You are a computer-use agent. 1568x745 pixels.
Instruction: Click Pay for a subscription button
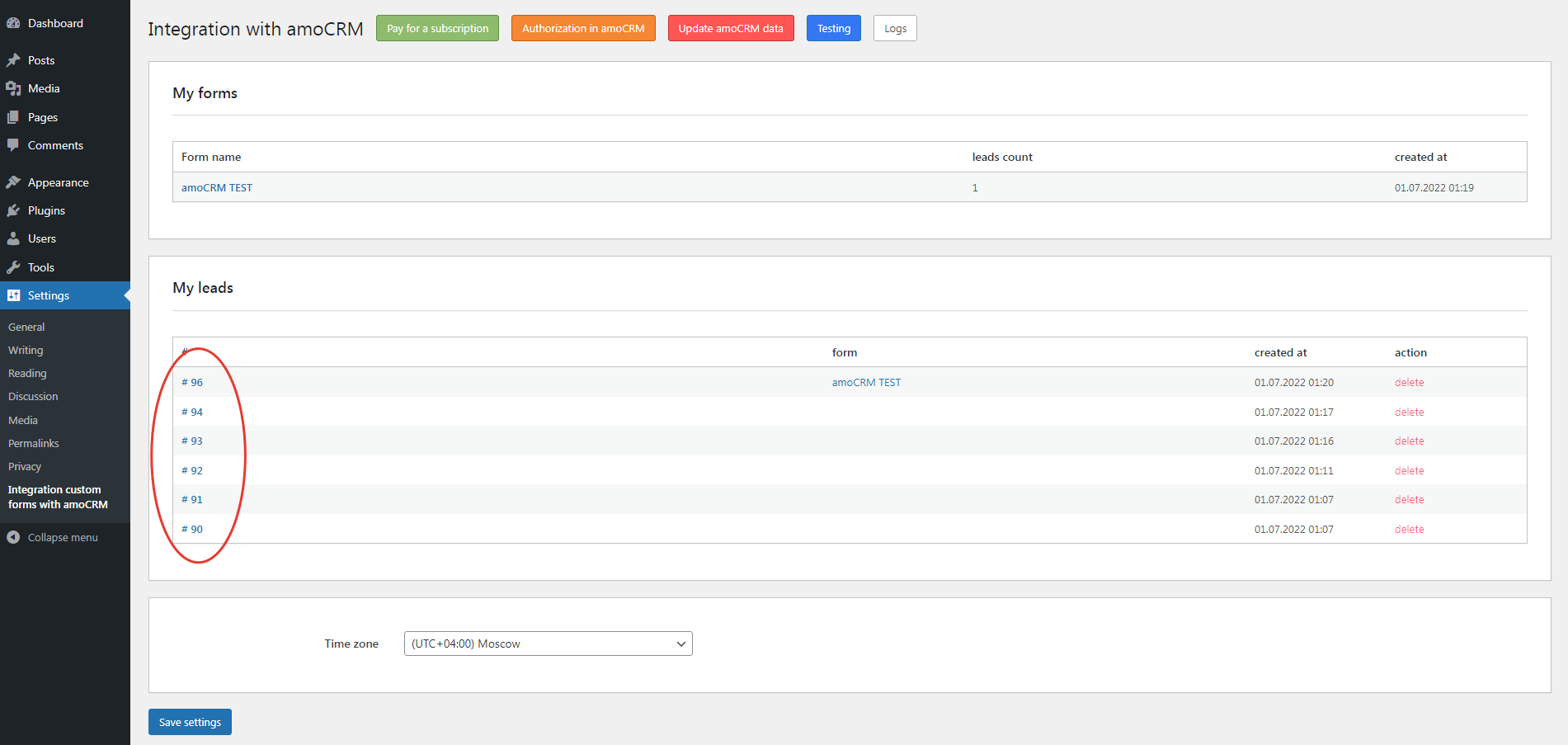click(x=437, y=28)
